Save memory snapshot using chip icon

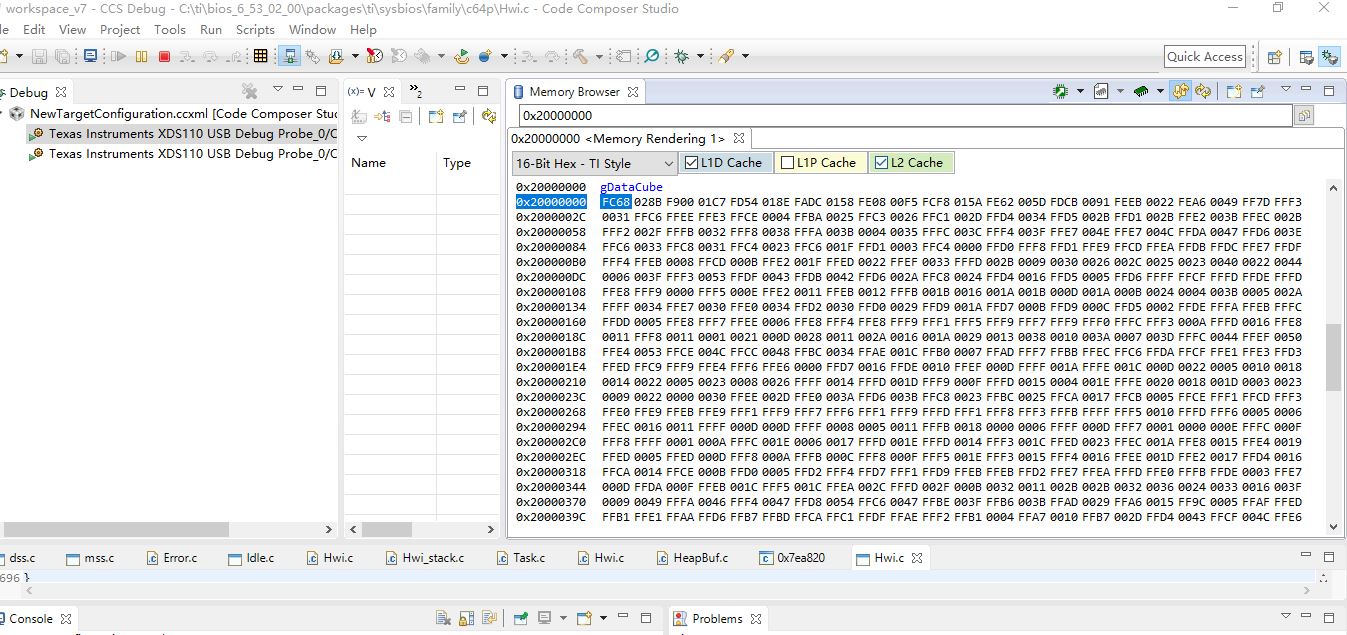(x=1060, y=91)
